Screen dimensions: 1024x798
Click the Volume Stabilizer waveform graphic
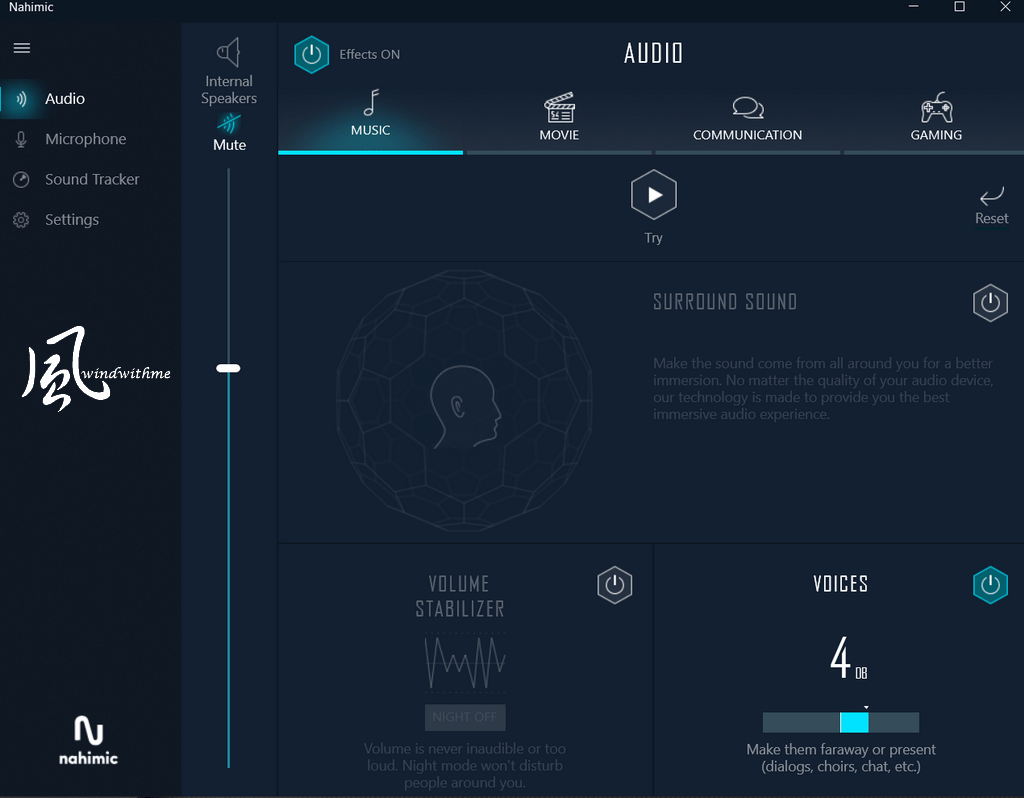464,663
